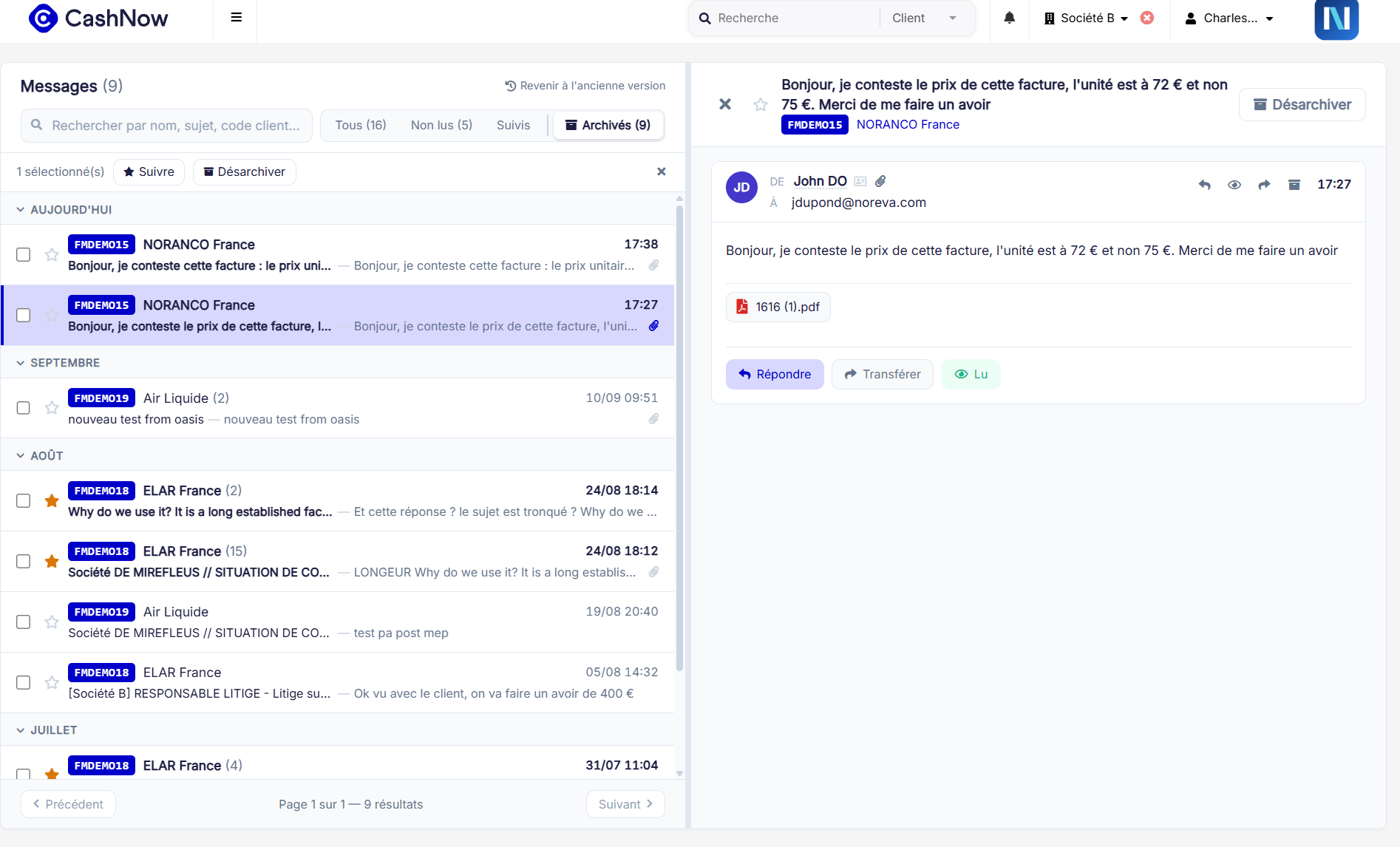Click the archive box icon beside 17:27
The height and width of the screenshot is (847, 1400).
click(x=1294, y=185)
